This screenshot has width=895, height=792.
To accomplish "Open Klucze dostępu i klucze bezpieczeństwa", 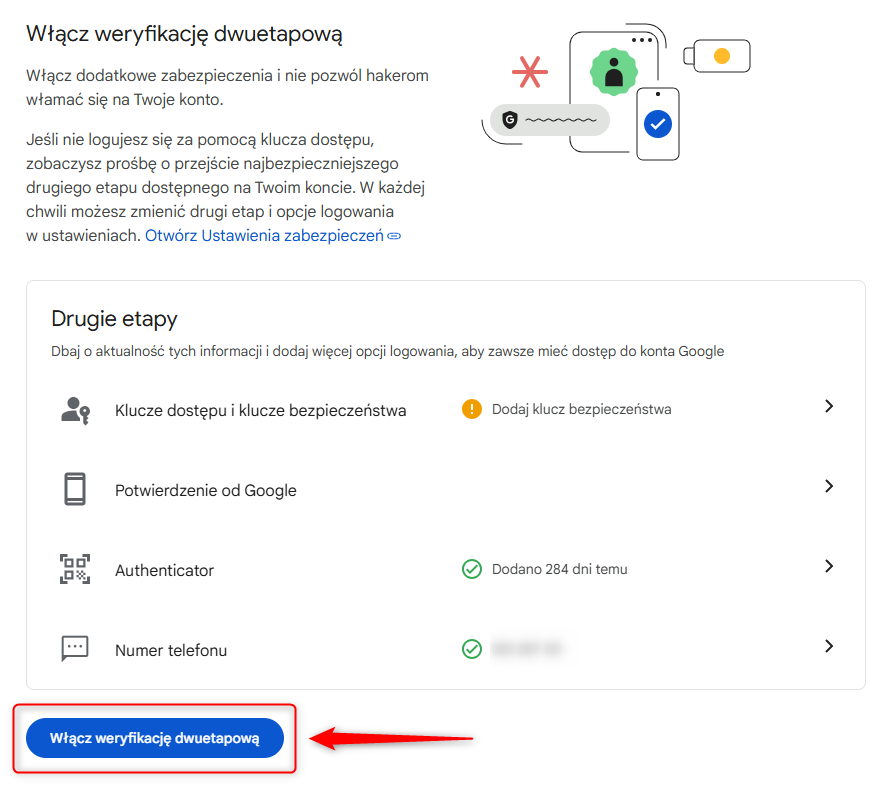I will (260, 411).
